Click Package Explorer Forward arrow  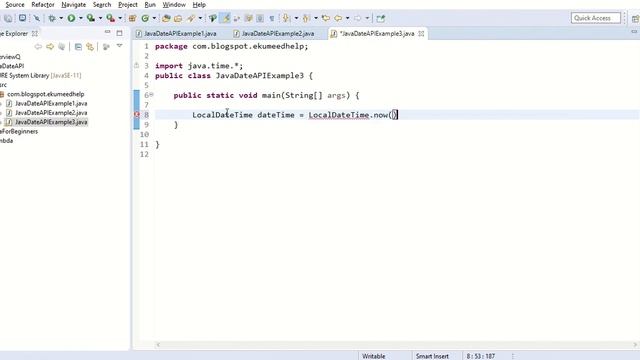(x=50, y=47)
